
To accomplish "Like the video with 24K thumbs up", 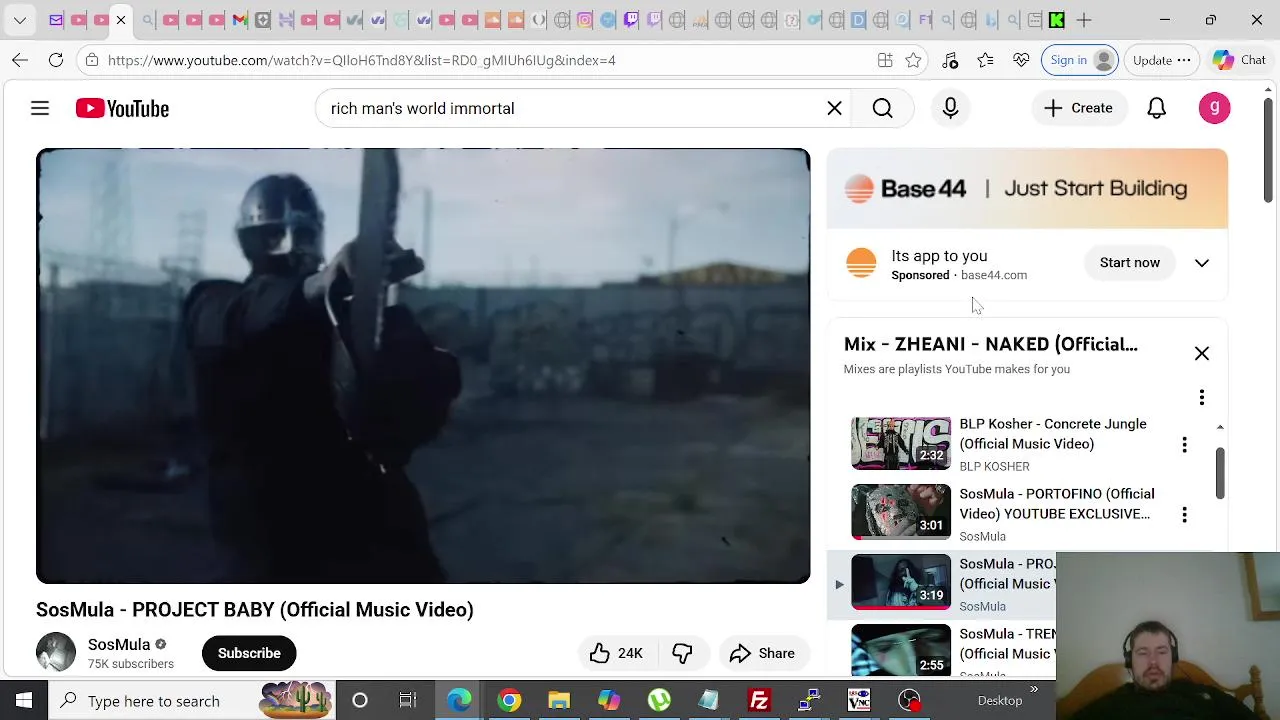I will (x=616, y=653).
